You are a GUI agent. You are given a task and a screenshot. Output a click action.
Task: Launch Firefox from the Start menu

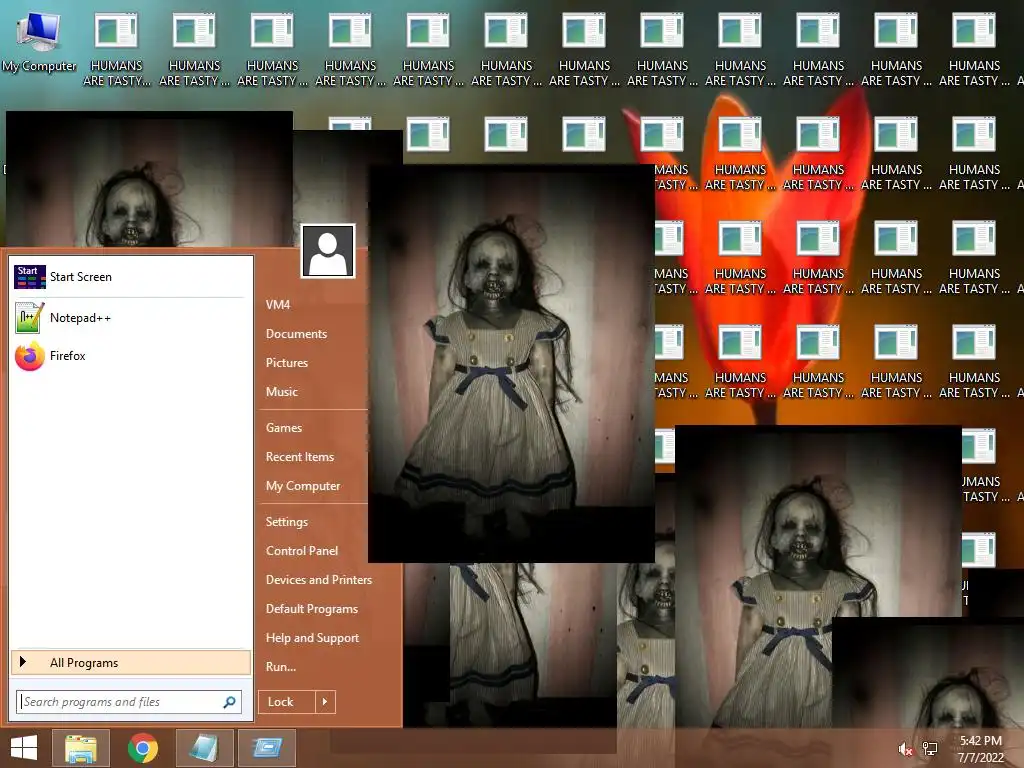coord(131,356)
